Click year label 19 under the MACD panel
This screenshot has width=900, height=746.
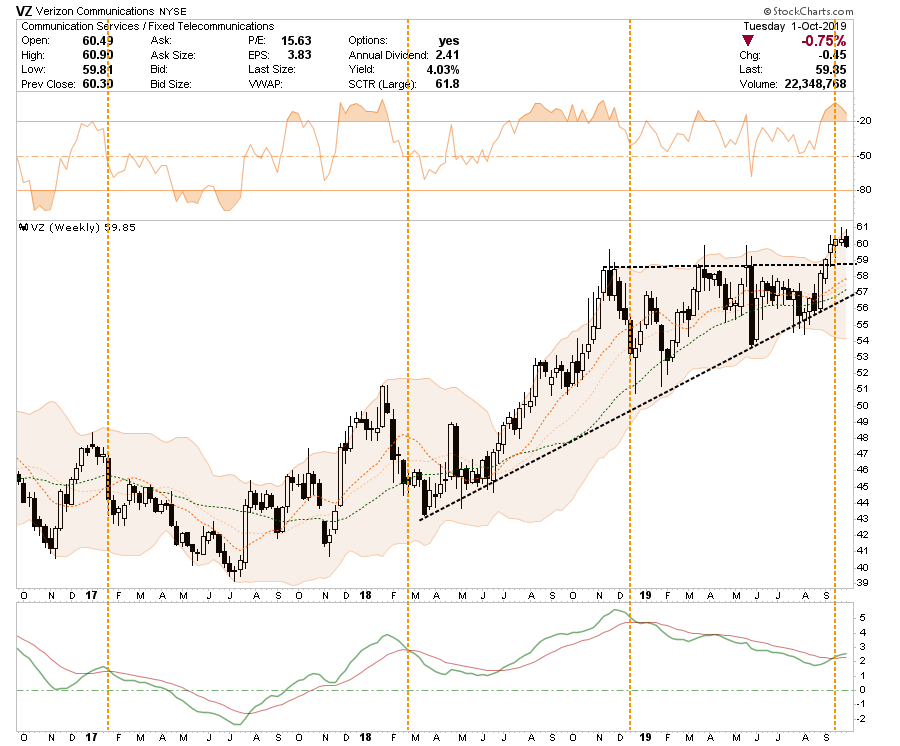coord(645,737)
